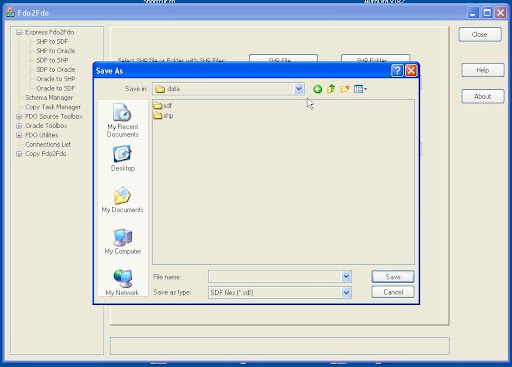Expand the Copy Fdo2Fdo node

coord(19,154)
